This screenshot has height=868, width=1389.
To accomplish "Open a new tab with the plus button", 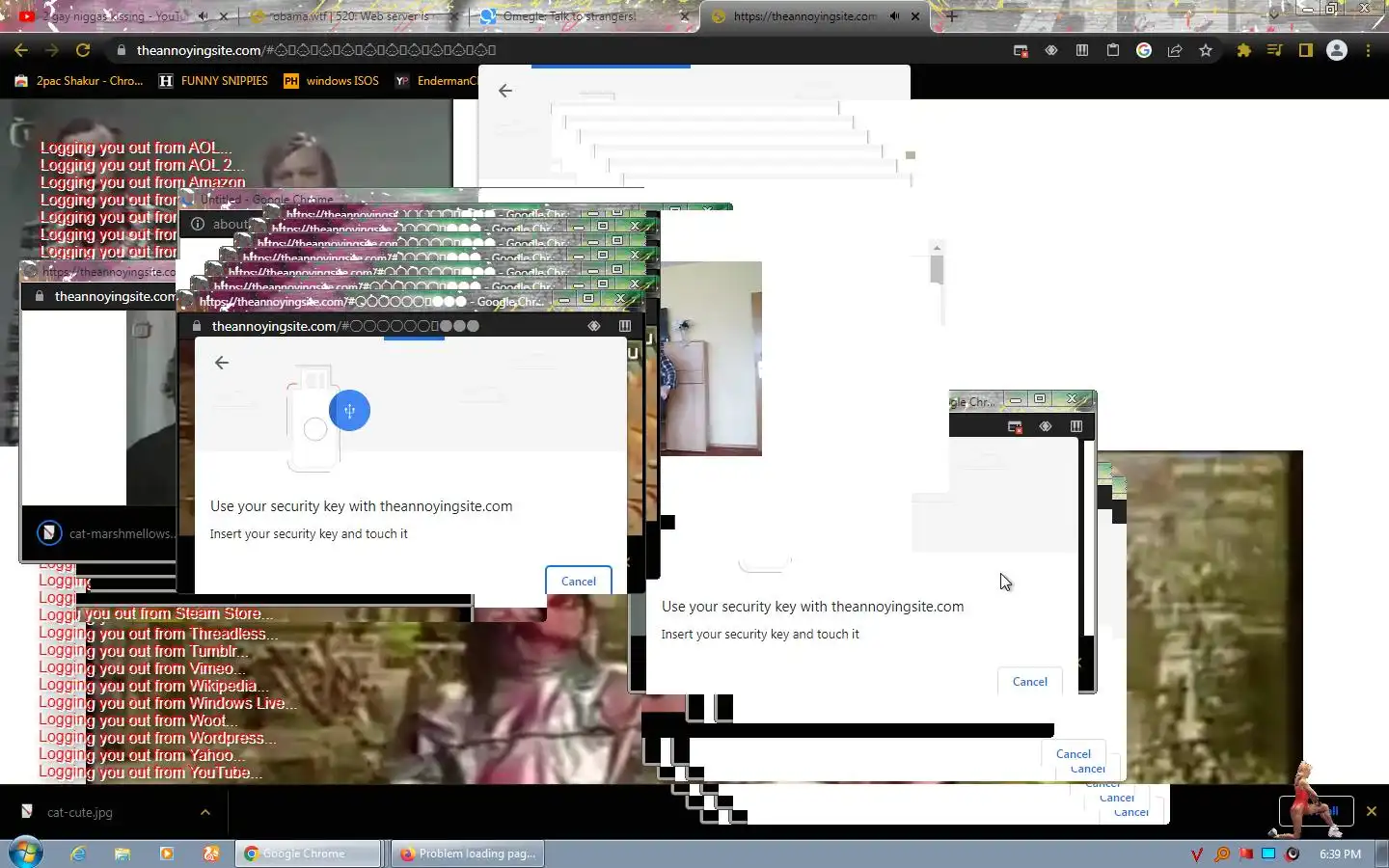I will click(952, 16).
